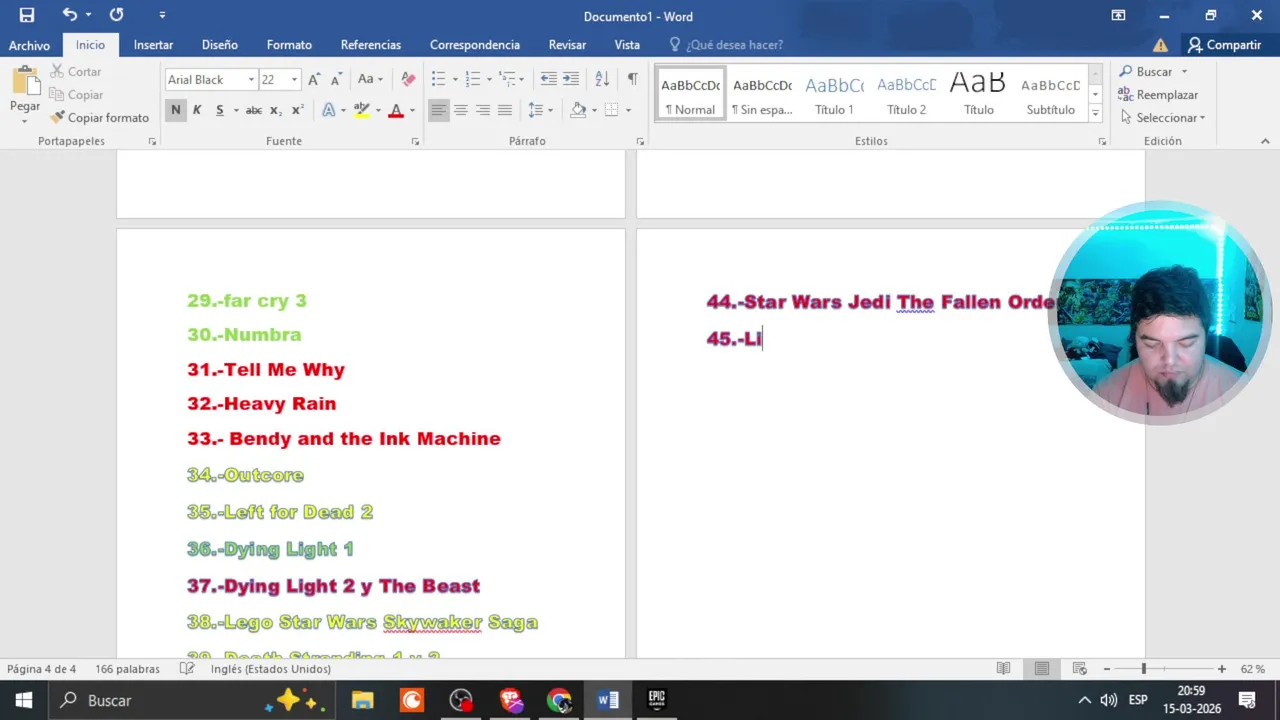Viewport: 1280px width, 720px height.
Task: Apply the Título 1 style
Action: [x=834, y=95]
